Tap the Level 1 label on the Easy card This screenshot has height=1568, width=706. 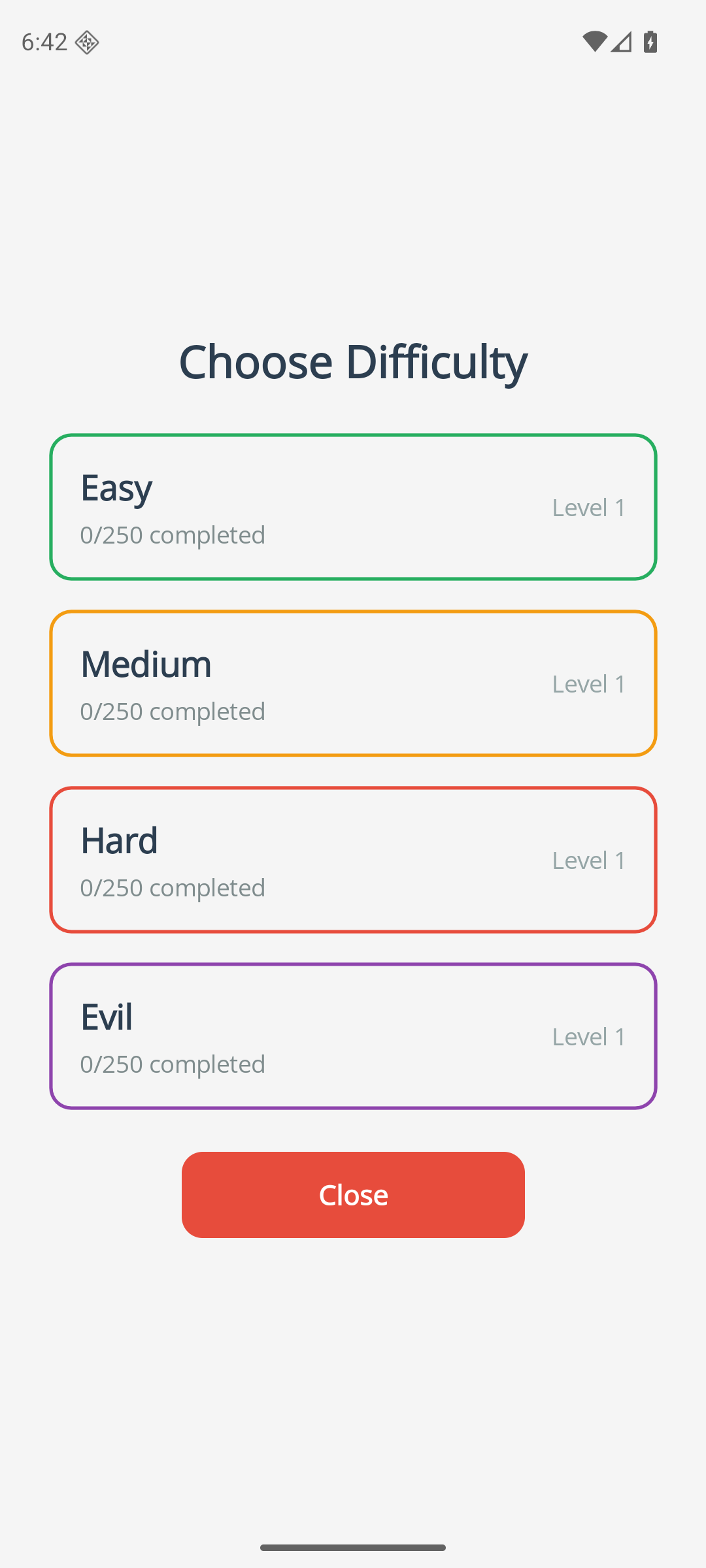589,508
